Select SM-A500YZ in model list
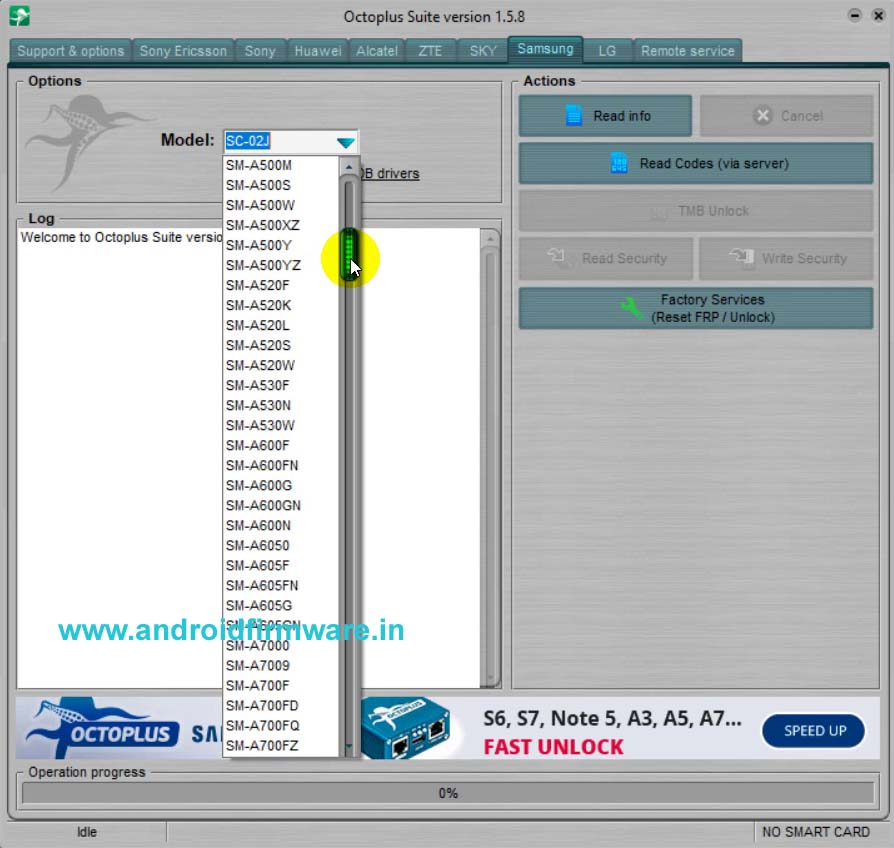The image size is (894, 848). (x=281, y=265)
